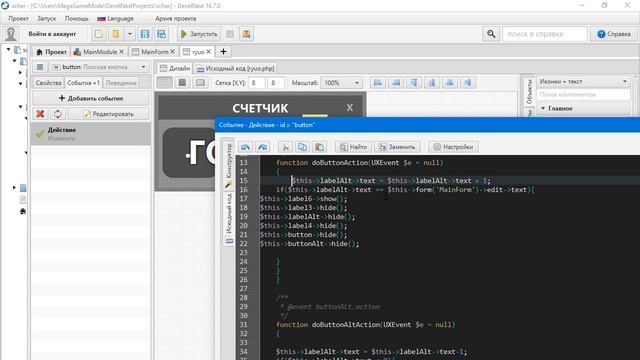The image size is (640, 360).
Task: Switch to the Поведения tab
Action: [121, 83]
